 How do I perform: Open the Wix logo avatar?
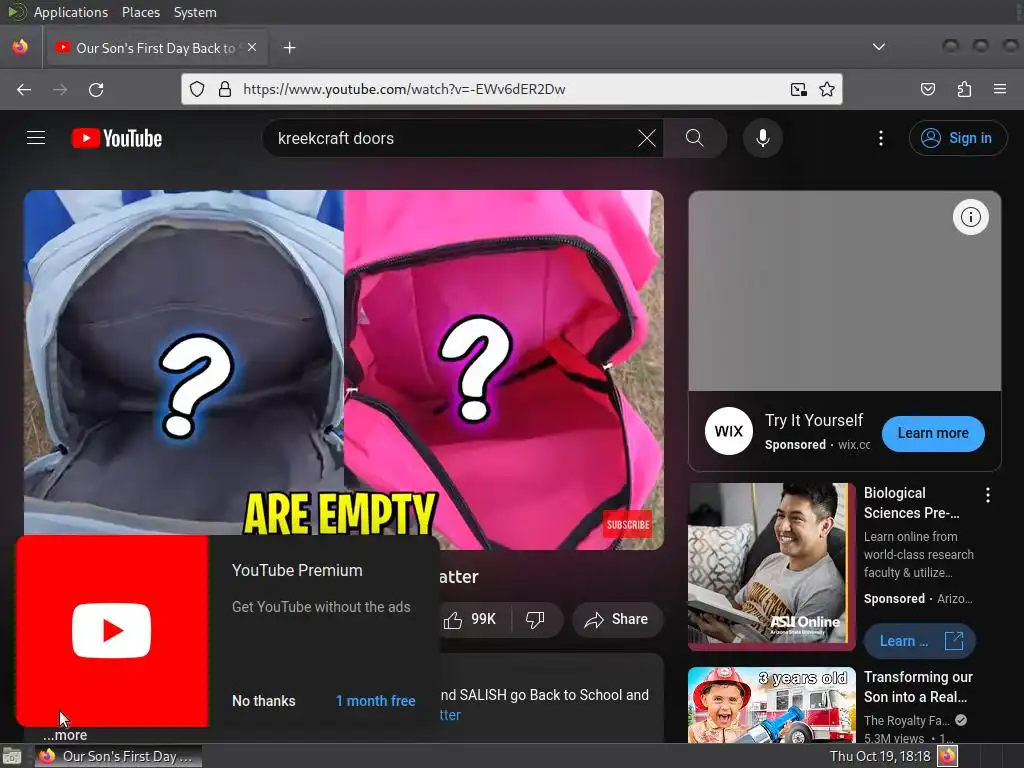click(x=728, y=431)
